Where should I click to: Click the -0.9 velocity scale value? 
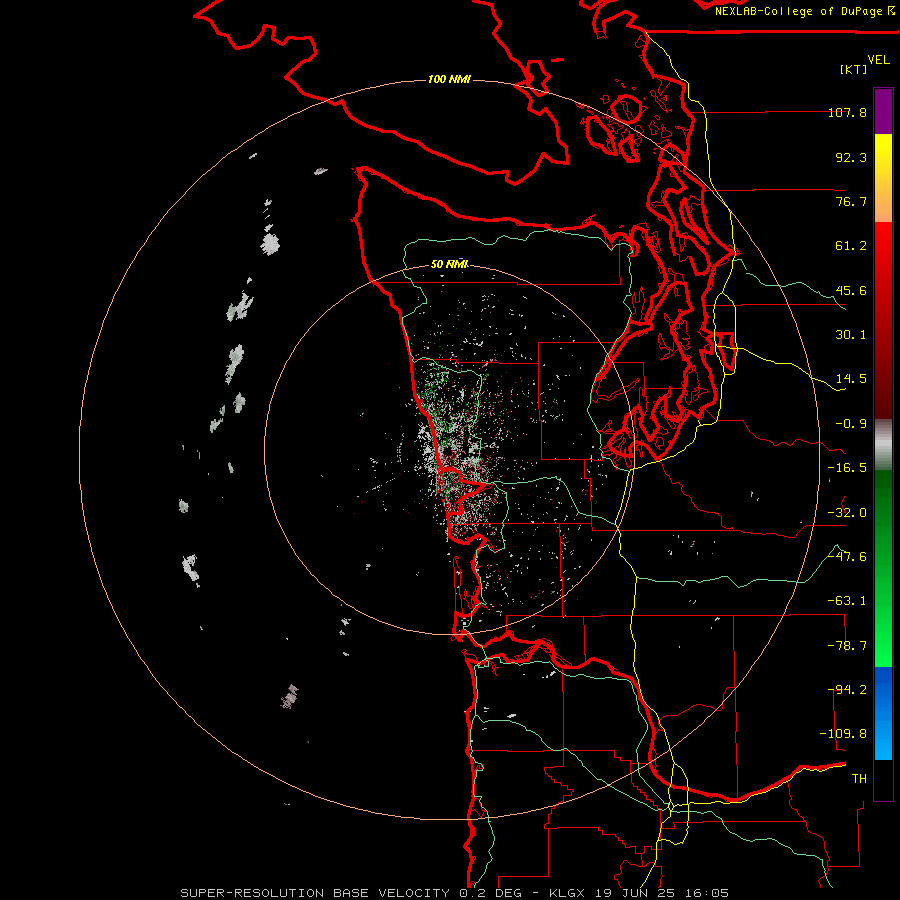(x=851, y=424)
